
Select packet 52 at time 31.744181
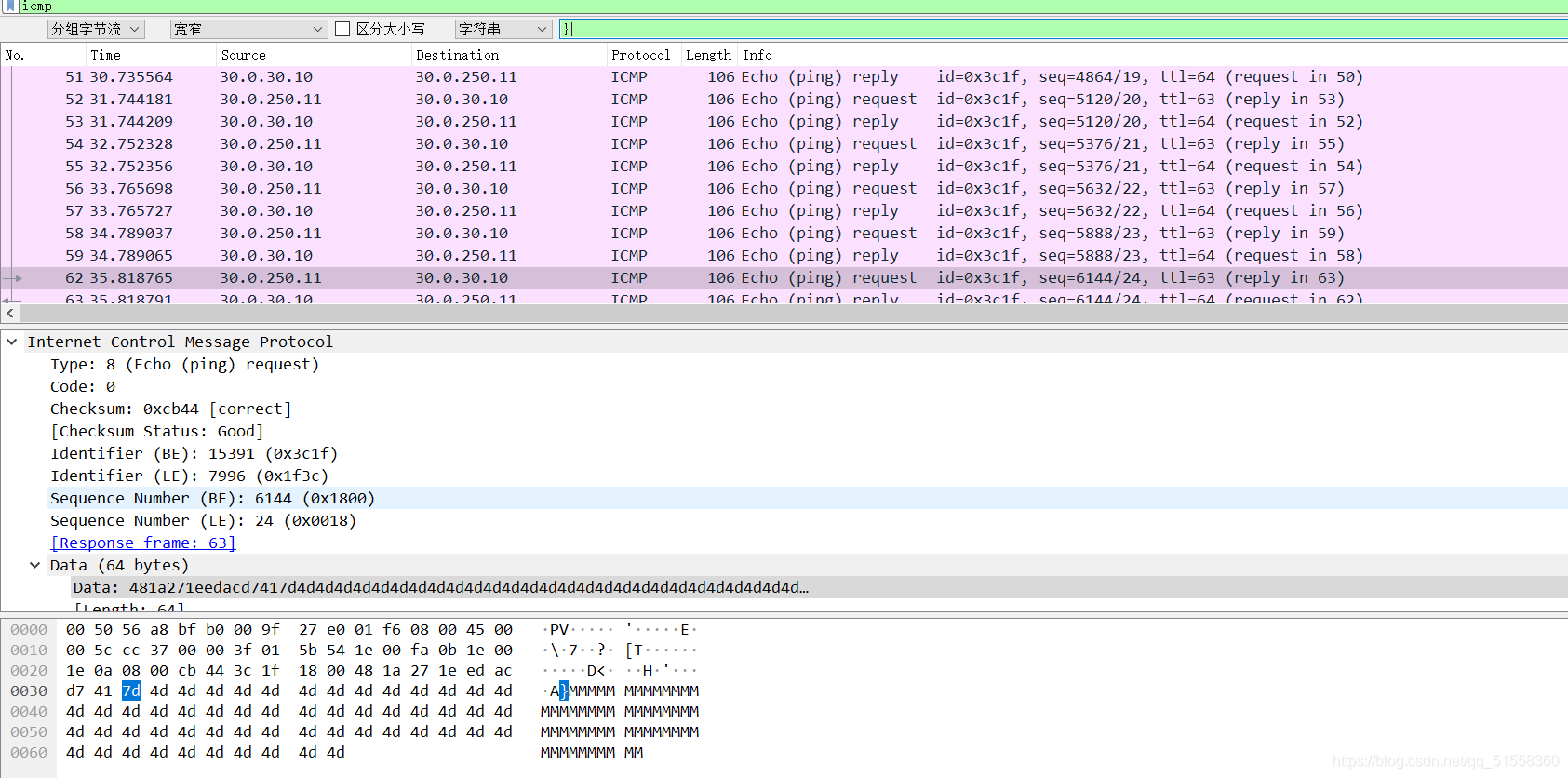[x=784, y=99]
